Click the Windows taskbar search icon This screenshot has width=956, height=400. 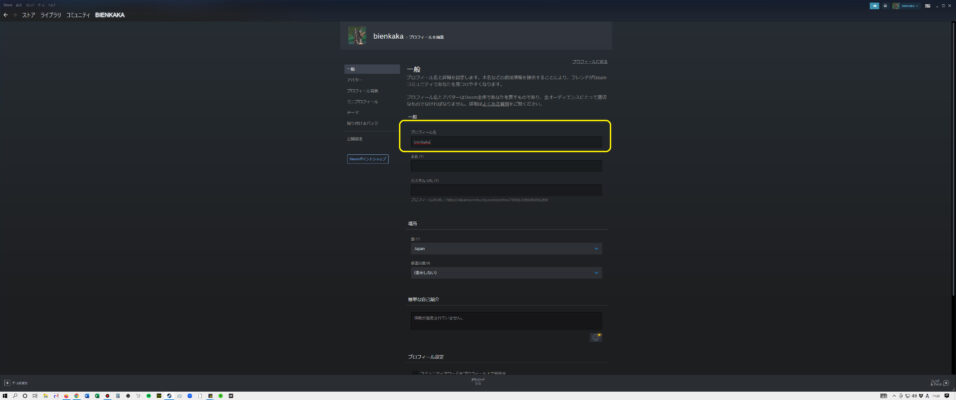[x=15, y=395]
